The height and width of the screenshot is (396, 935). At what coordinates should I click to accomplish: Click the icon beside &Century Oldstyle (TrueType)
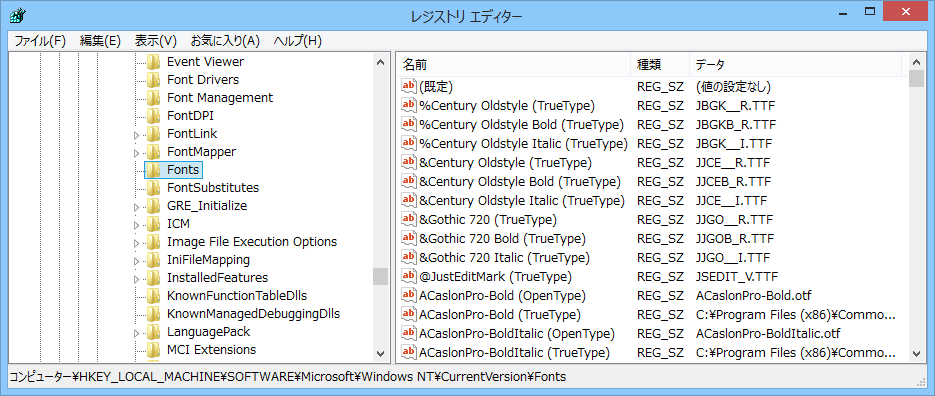(408, 162)
